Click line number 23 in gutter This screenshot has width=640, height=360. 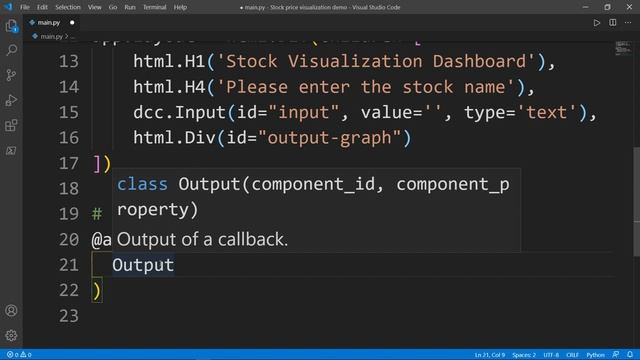(x=69, y=316)
